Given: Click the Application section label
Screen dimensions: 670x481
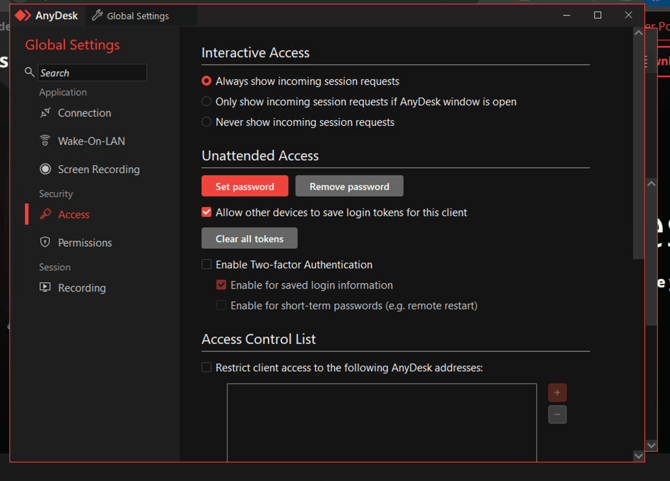Looking at the screenshot, I should (63, 92).
